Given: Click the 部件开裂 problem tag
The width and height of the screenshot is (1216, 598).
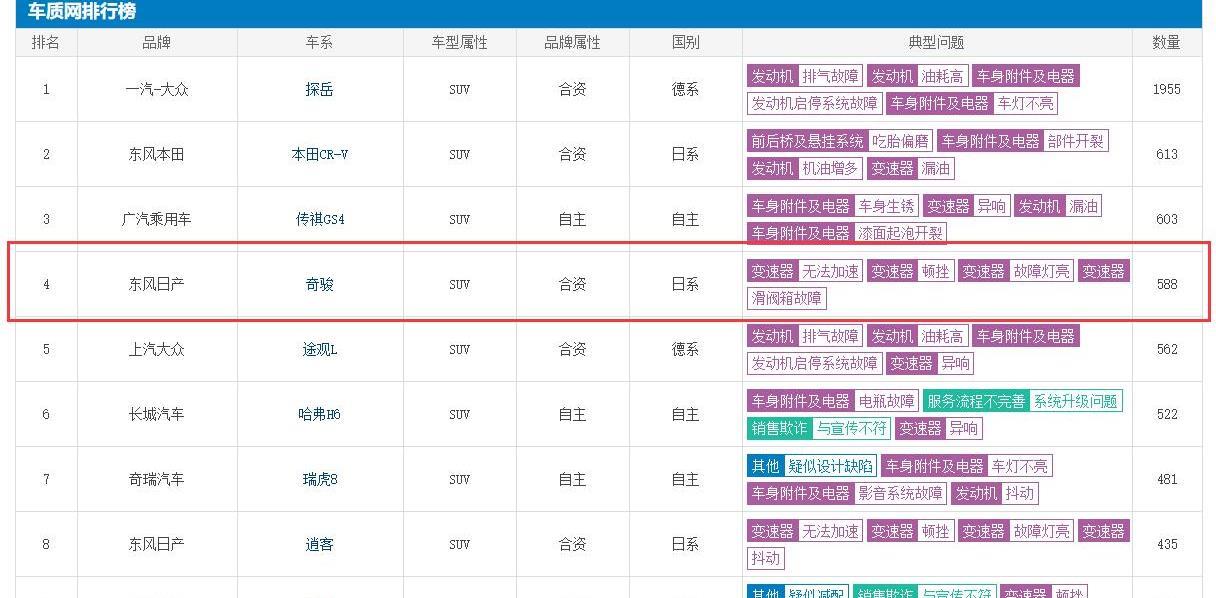Looking at the screenshot, I should click(1076, 141).
